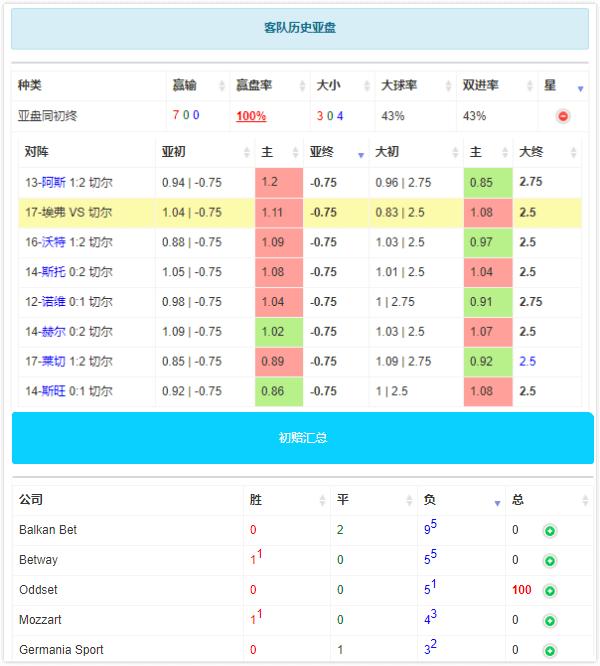Expand Oddset row with the green plus icon
Viewport: 600px width, 666px height.
pyautogui.click(x=549, y=590)
